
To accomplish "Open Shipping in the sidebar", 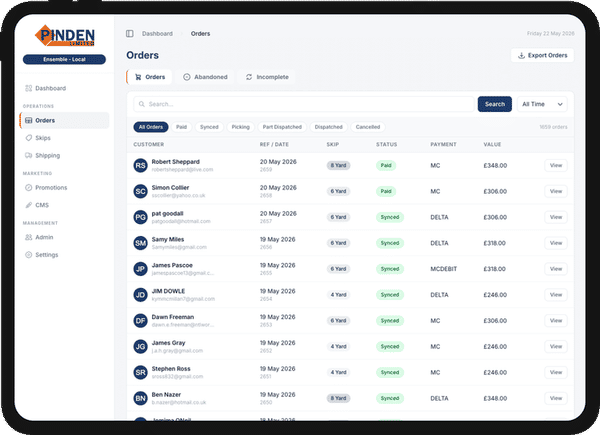I will point(64,155).
